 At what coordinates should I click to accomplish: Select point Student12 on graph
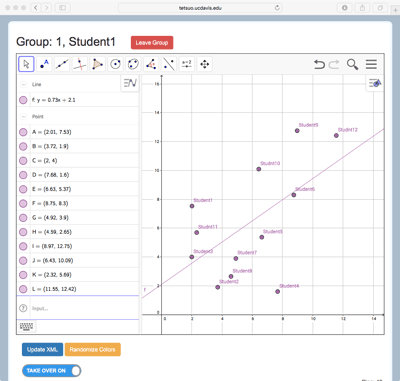point(336,135)
